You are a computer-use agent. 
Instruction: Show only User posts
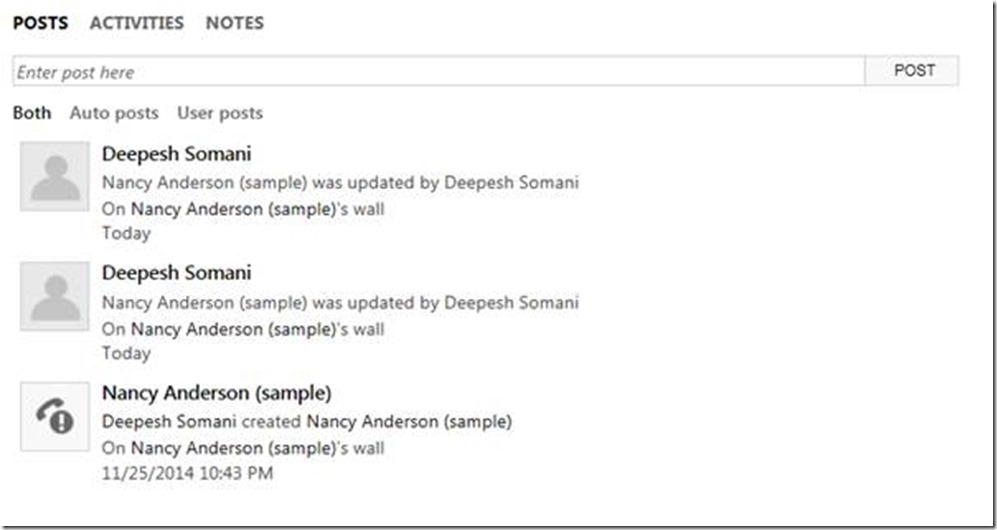[x=220, y=113]
